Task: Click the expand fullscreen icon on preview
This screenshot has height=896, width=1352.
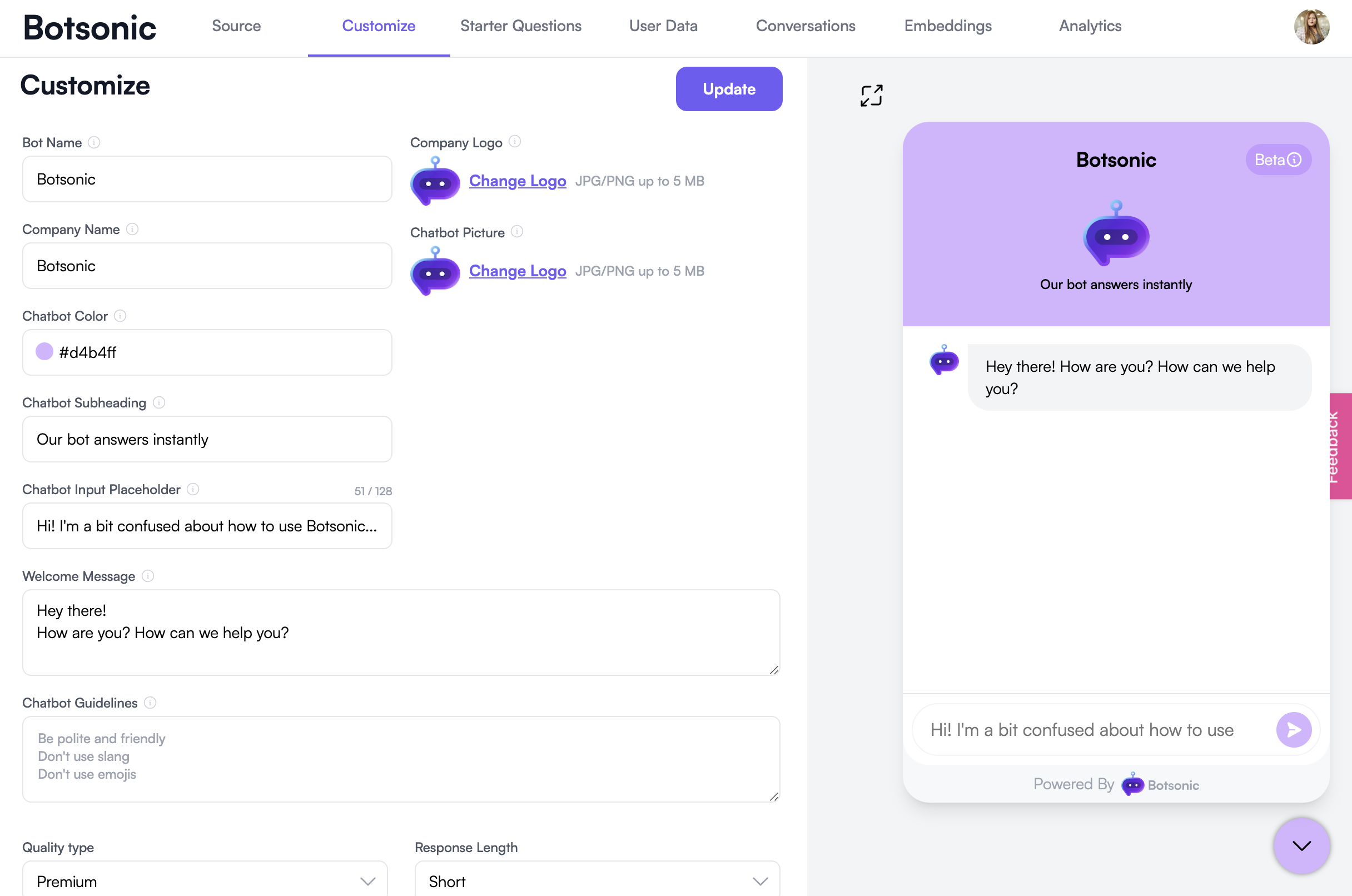Action: tap(871, 94)
